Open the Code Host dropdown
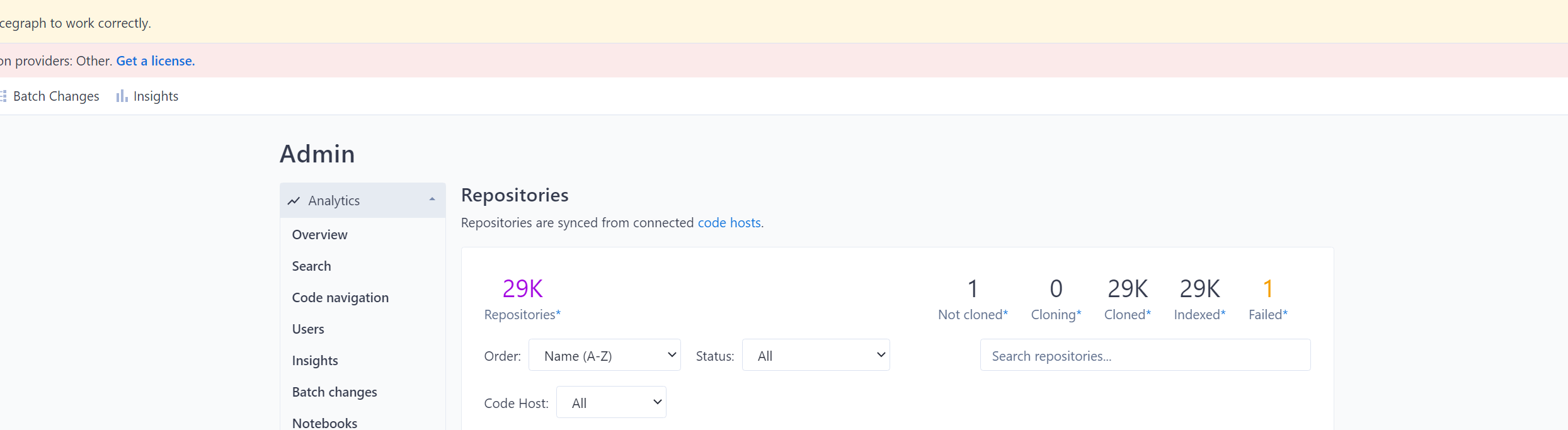Viewport: 1568px width, 430px height. (x=610, y=402)
